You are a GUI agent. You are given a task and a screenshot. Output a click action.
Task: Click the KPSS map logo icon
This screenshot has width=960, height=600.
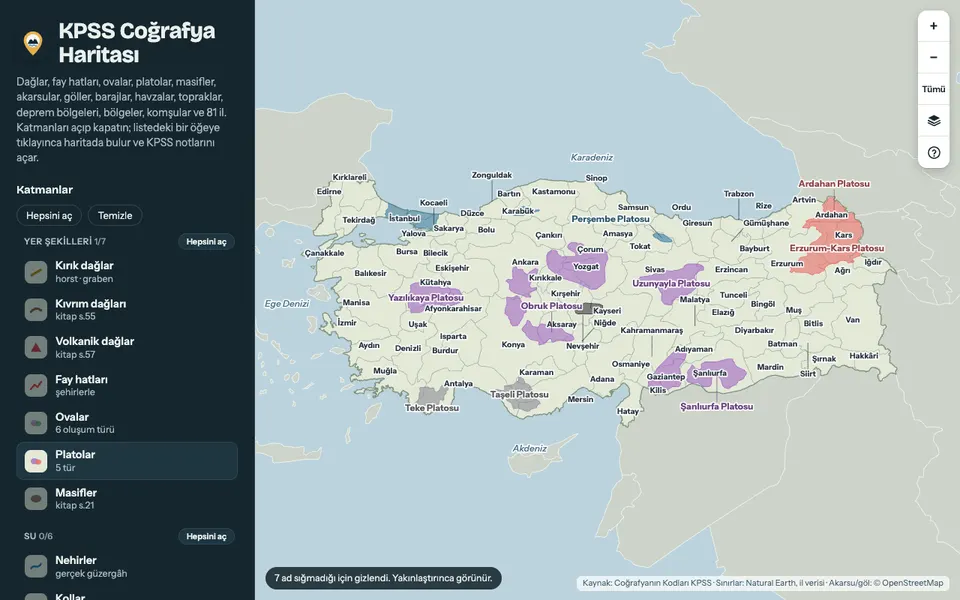tap(32, 43)
